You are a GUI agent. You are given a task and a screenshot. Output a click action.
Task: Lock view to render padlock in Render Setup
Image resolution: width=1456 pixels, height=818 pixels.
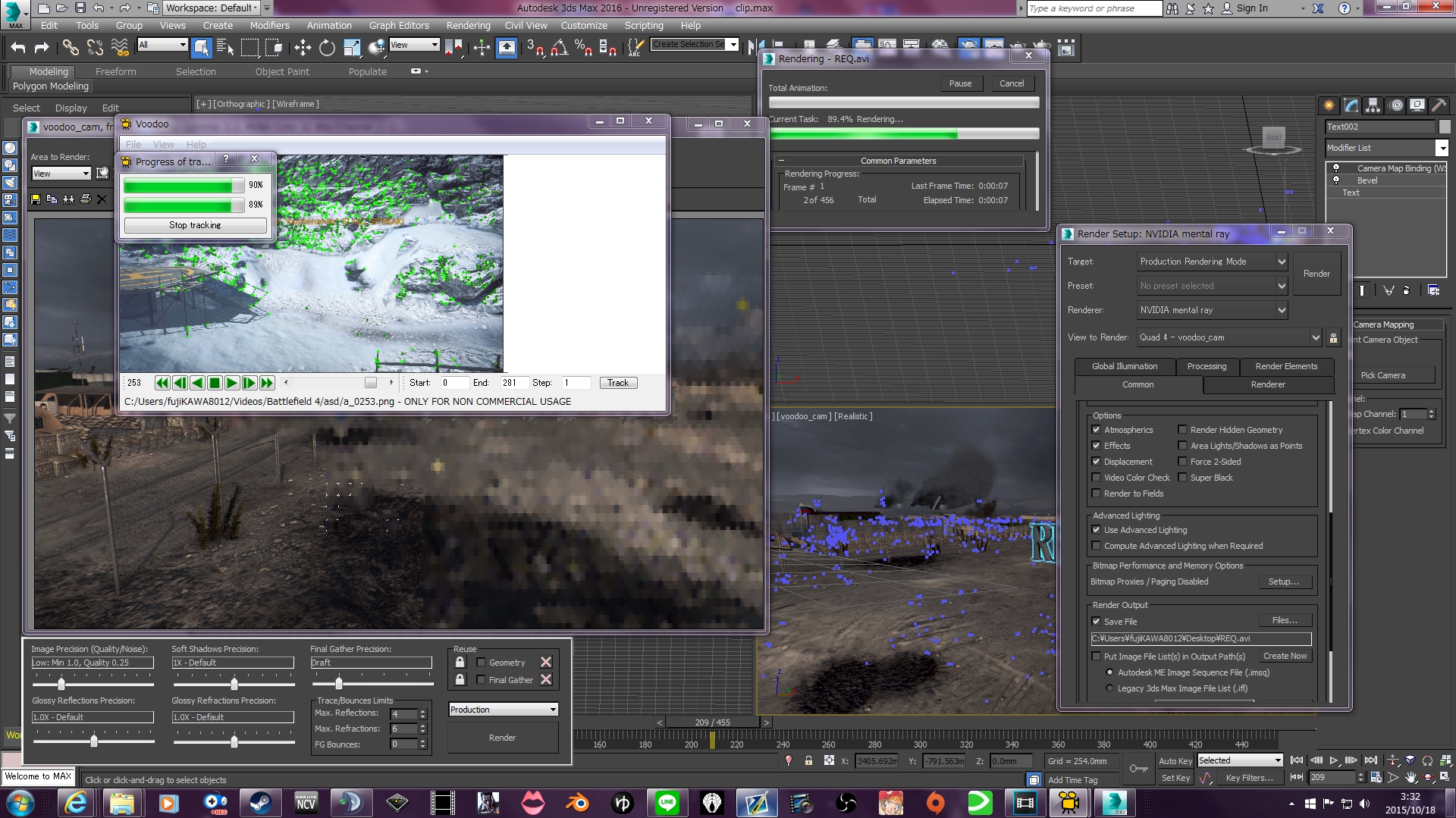point(1333,337)
